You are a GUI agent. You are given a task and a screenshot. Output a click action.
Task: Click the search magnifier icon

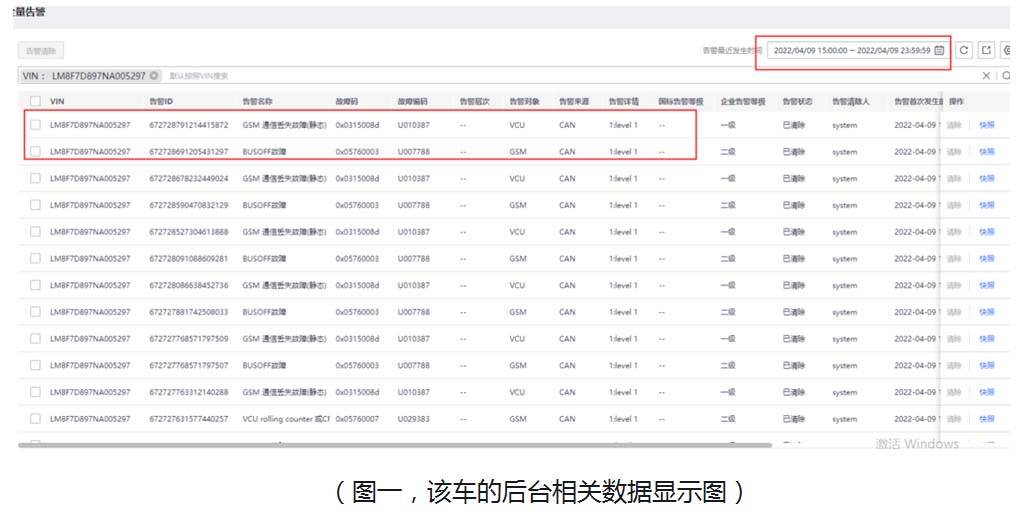[1006, 76]
